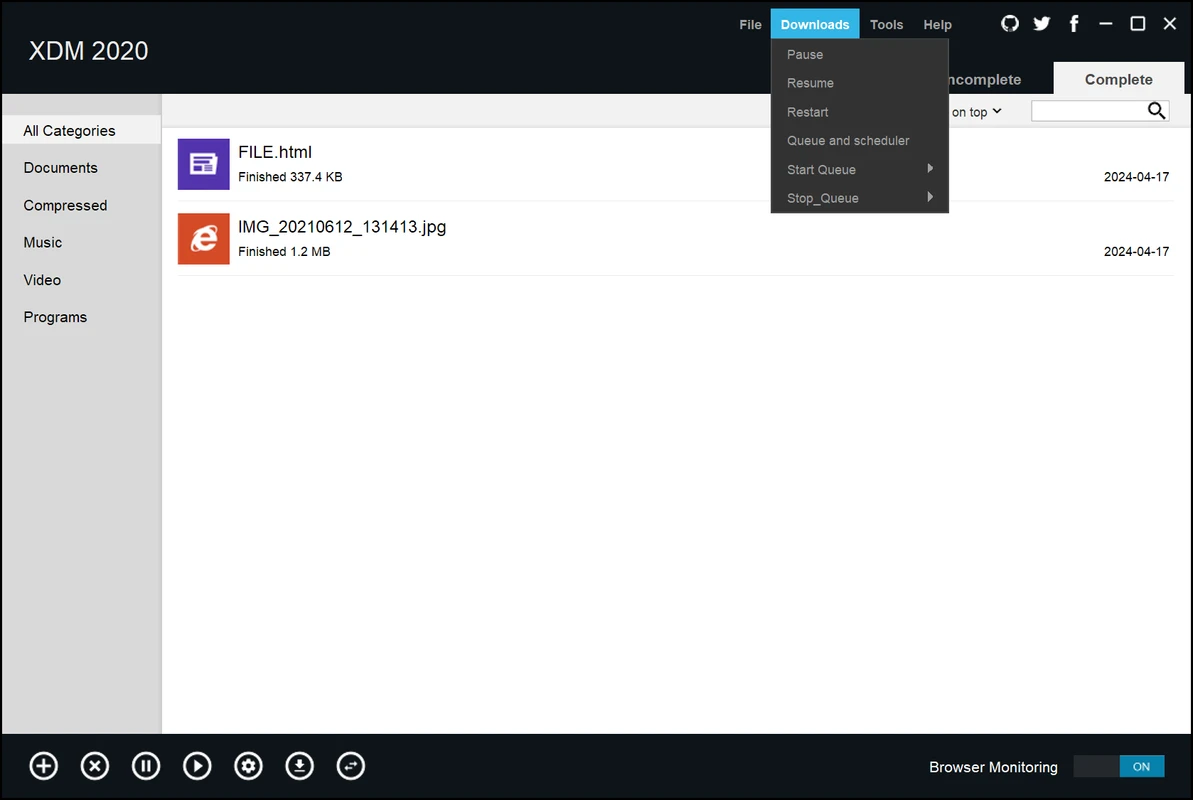The height and width of the screenshot is (800, 1193).
Task: Open the XDM GitHub page icon
Action: tap(1009, 23)
